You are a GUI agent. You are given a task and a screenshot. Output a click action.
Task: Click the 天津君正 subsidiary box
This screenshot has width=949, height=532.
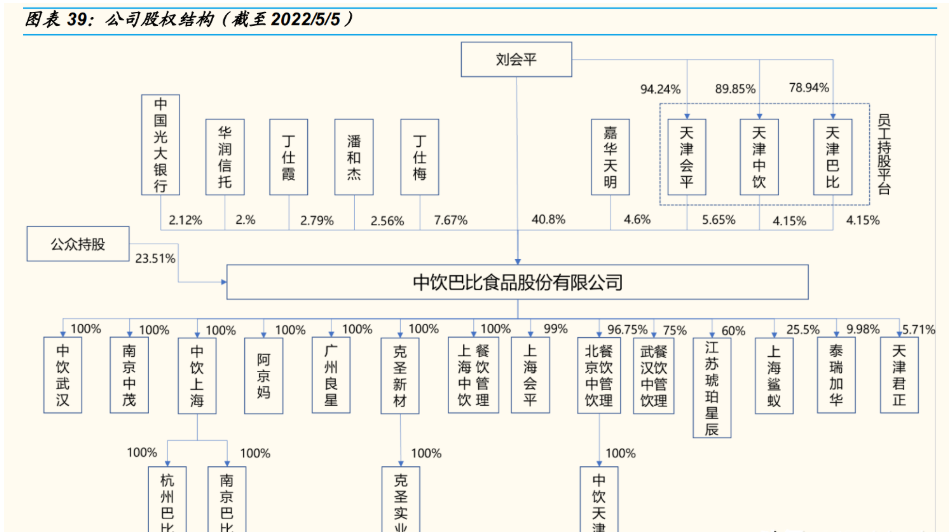[899, 375]
